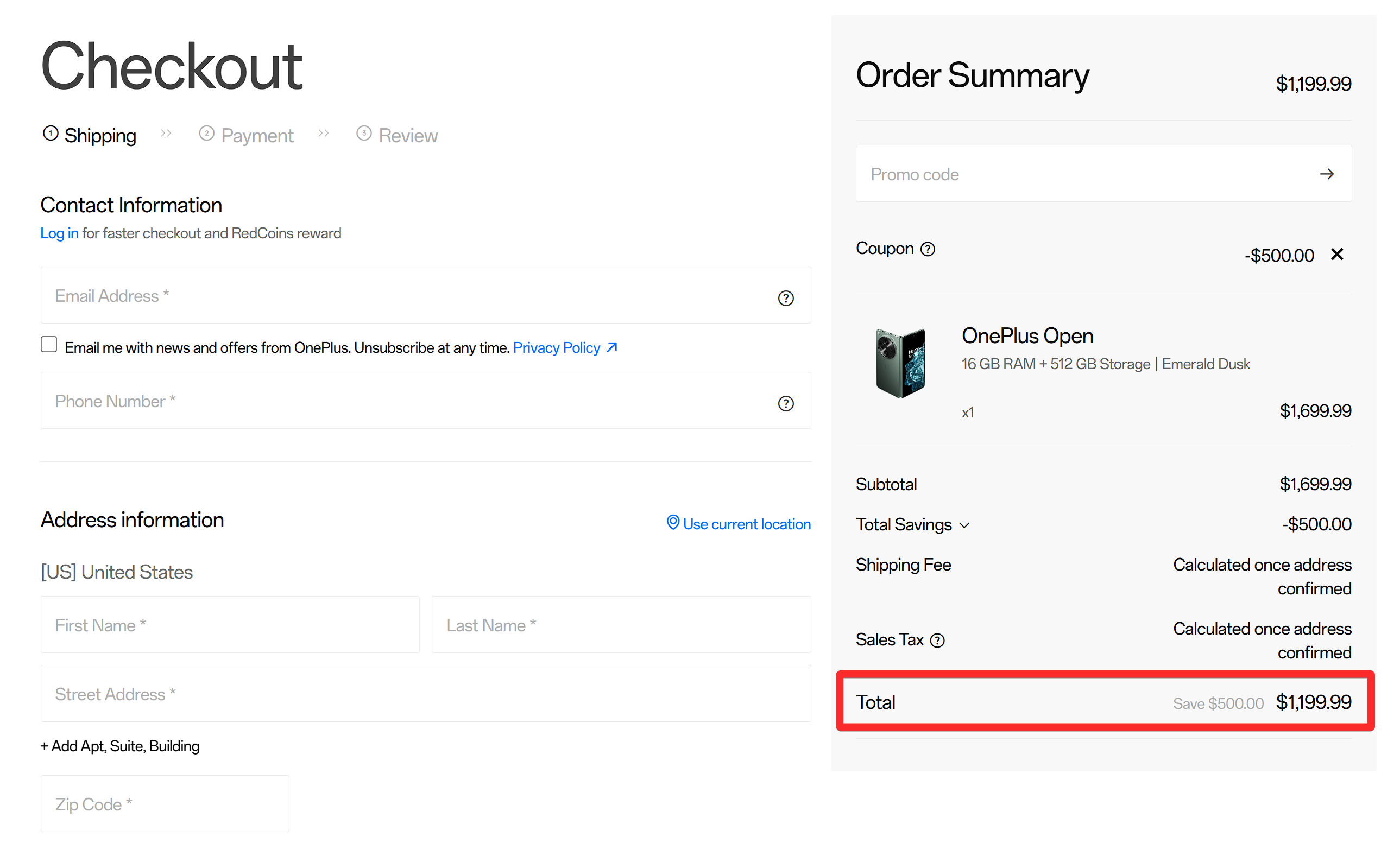Viewport: 1400px width, 843px height.
Task: Click the Save $500.00 text
Action: pyautogui.click(x=1218, y=704)
